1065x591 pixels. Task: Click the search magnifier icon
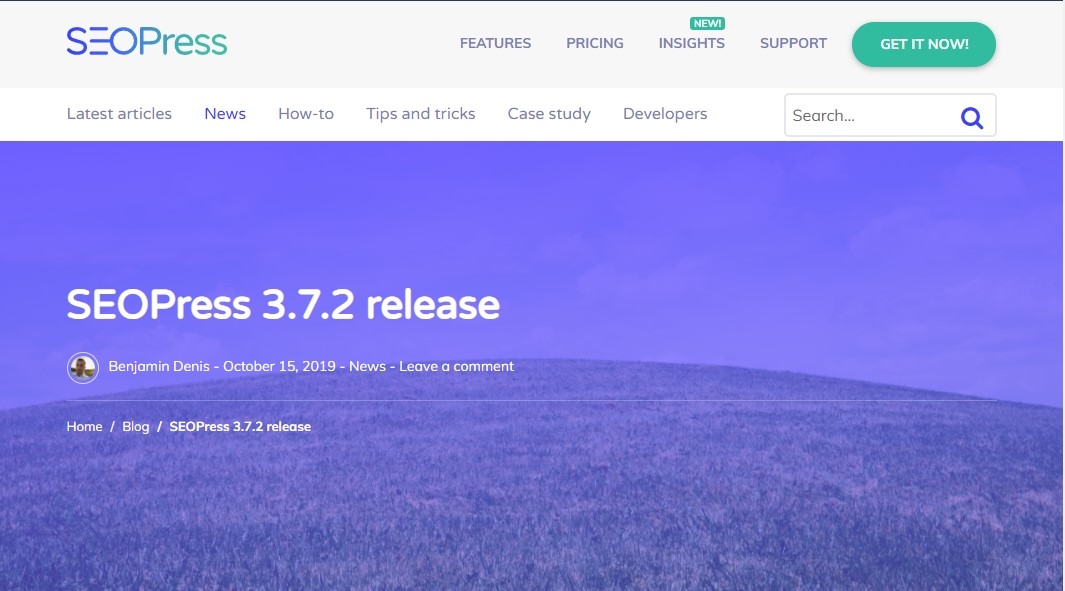click(x=972, y=117)
